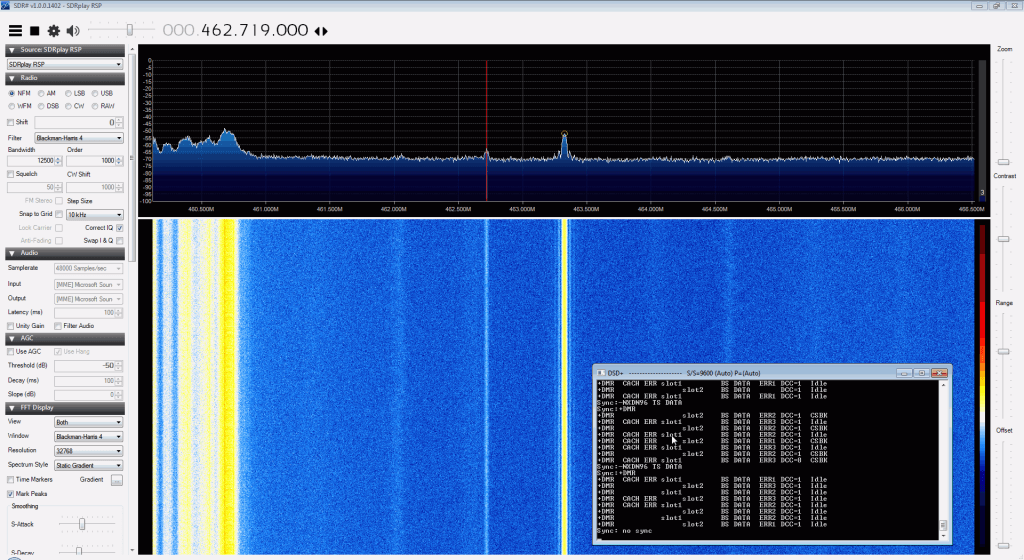Open the 10 kHz Step Size dropdown
The width and height of the screenshot is (1024, 560).
pos(95,214)
